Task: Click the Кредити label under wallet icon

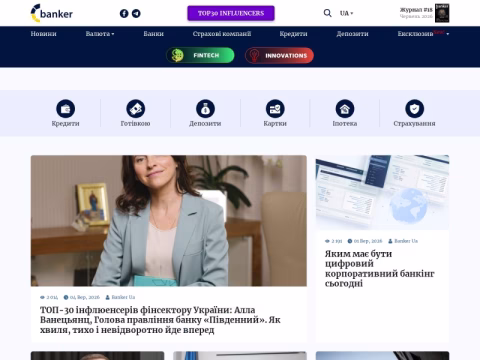Action: pyautogui.click(x=66, y=123)
